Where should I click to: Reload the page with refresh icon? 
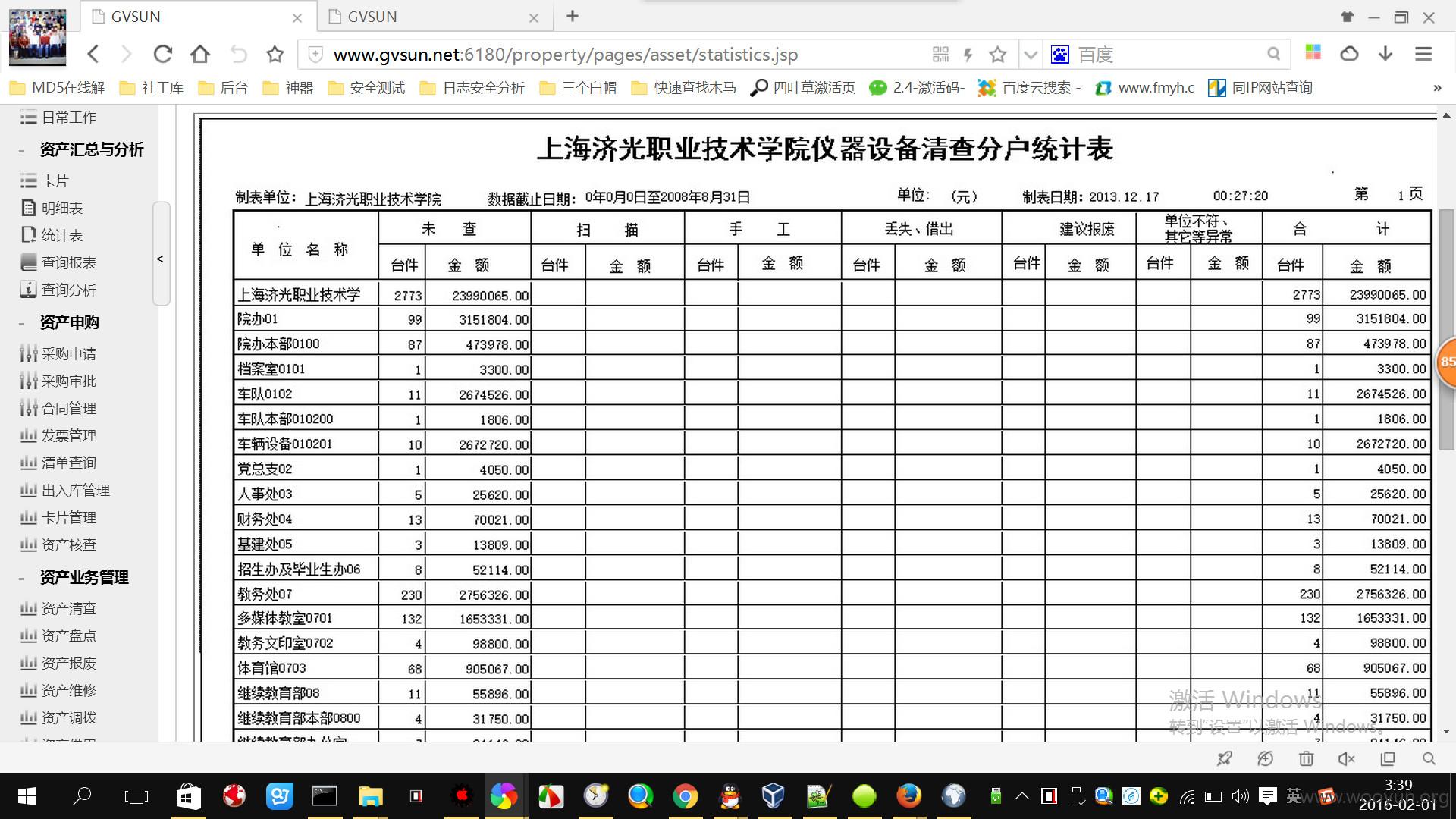click(162, 54)
